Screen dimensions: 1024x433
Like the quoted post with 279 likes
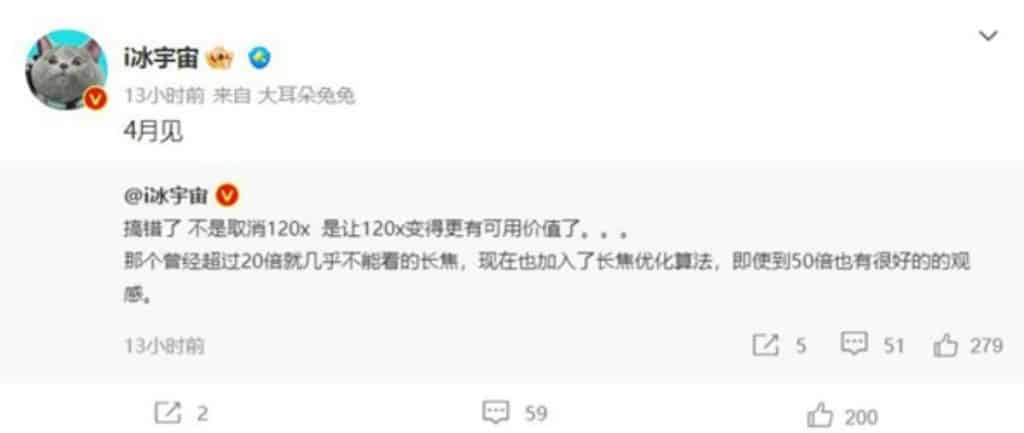[968, 345]
